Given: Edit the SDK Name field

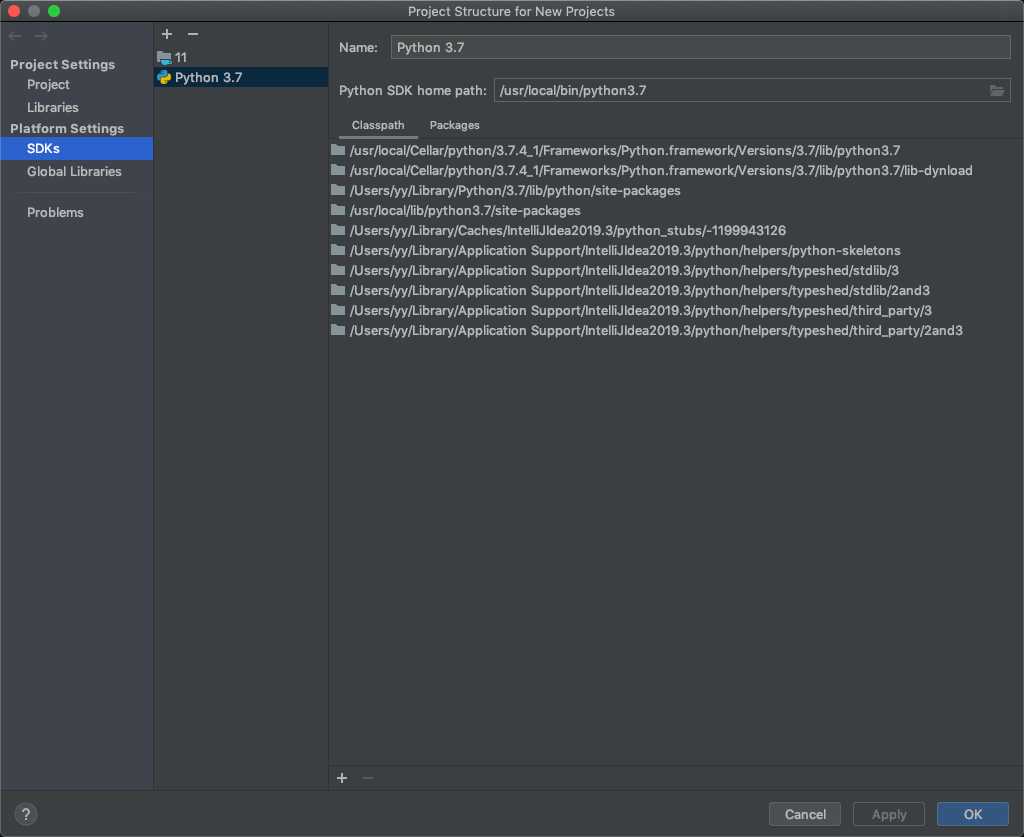Looking at the screenshot, I should point(700,48).
